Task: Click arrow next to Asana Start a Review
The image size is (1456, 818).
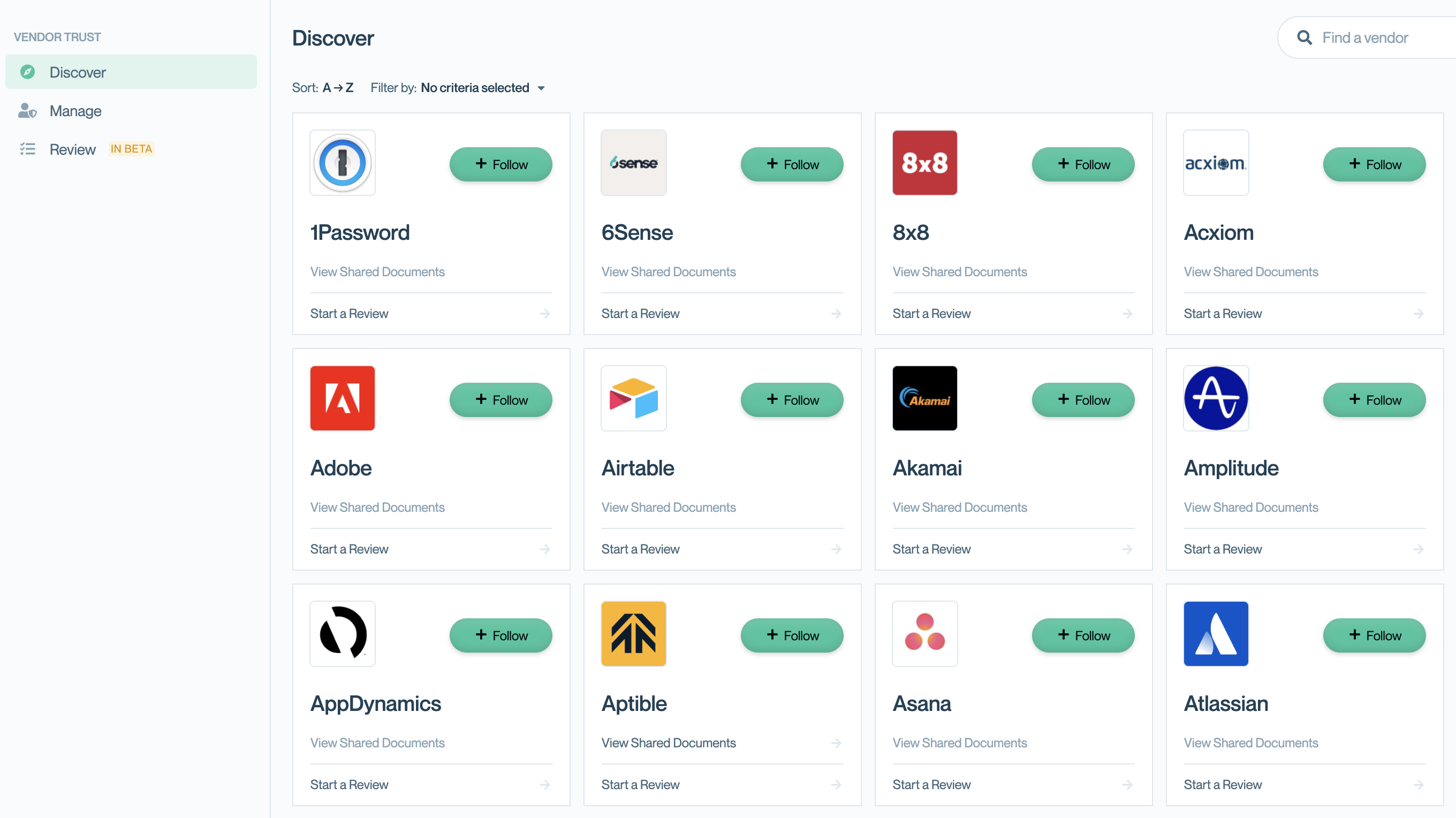Action: point(1127,785)
